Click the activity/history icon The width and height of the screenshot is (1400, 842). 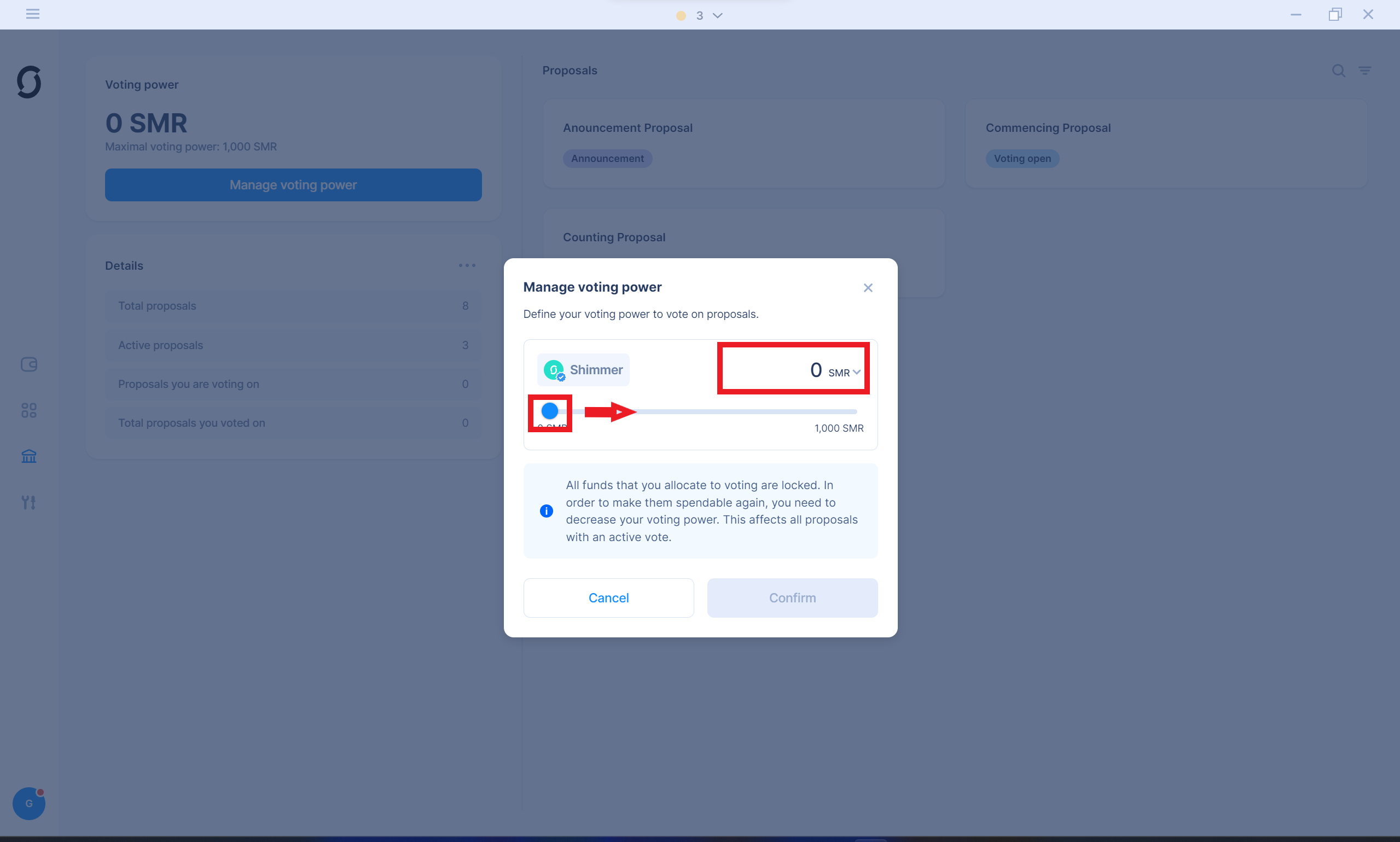pyautogui.click(x=29, y=364)
